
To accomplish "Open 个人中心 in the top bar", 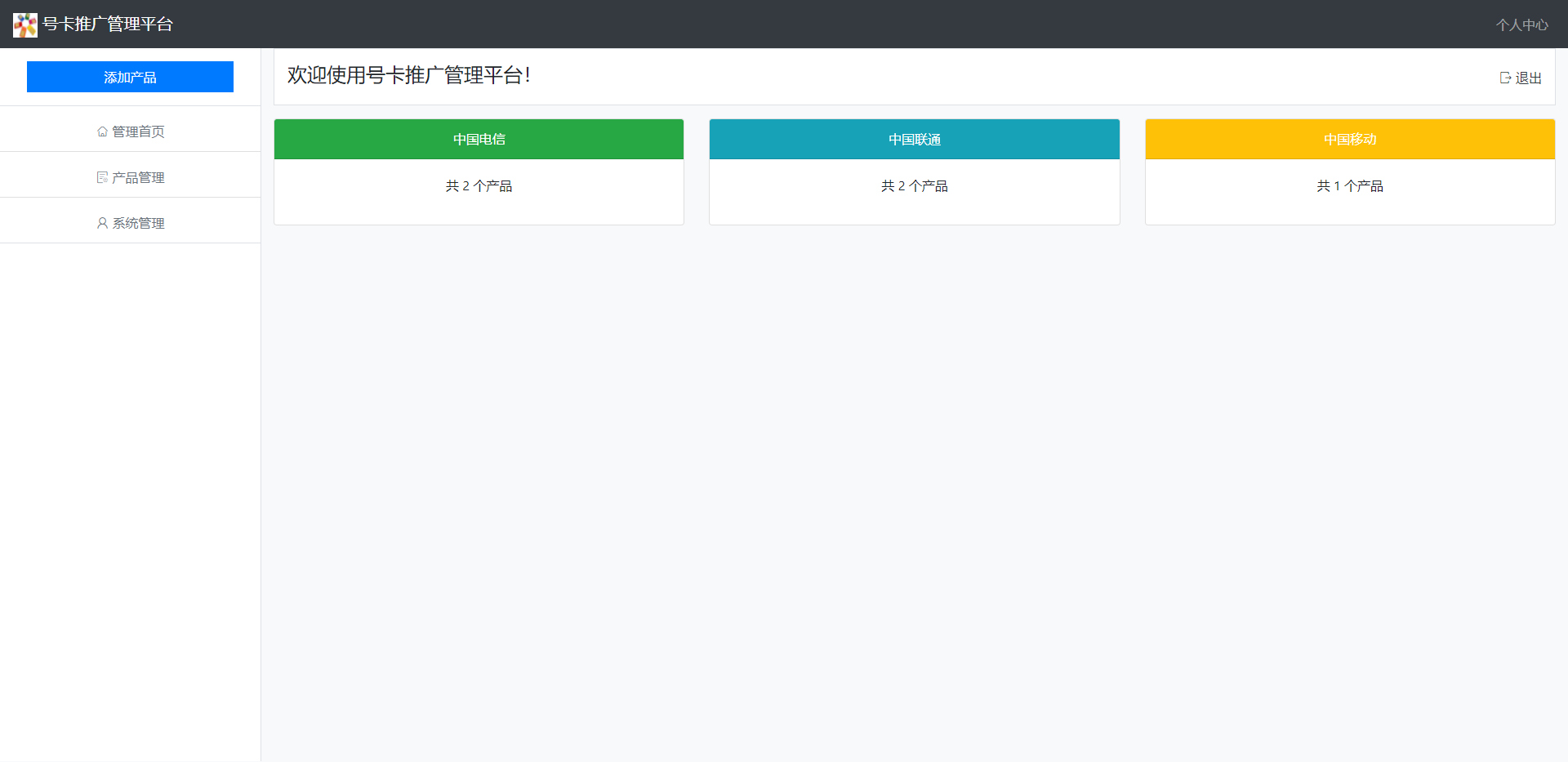I will (1521, 25).
